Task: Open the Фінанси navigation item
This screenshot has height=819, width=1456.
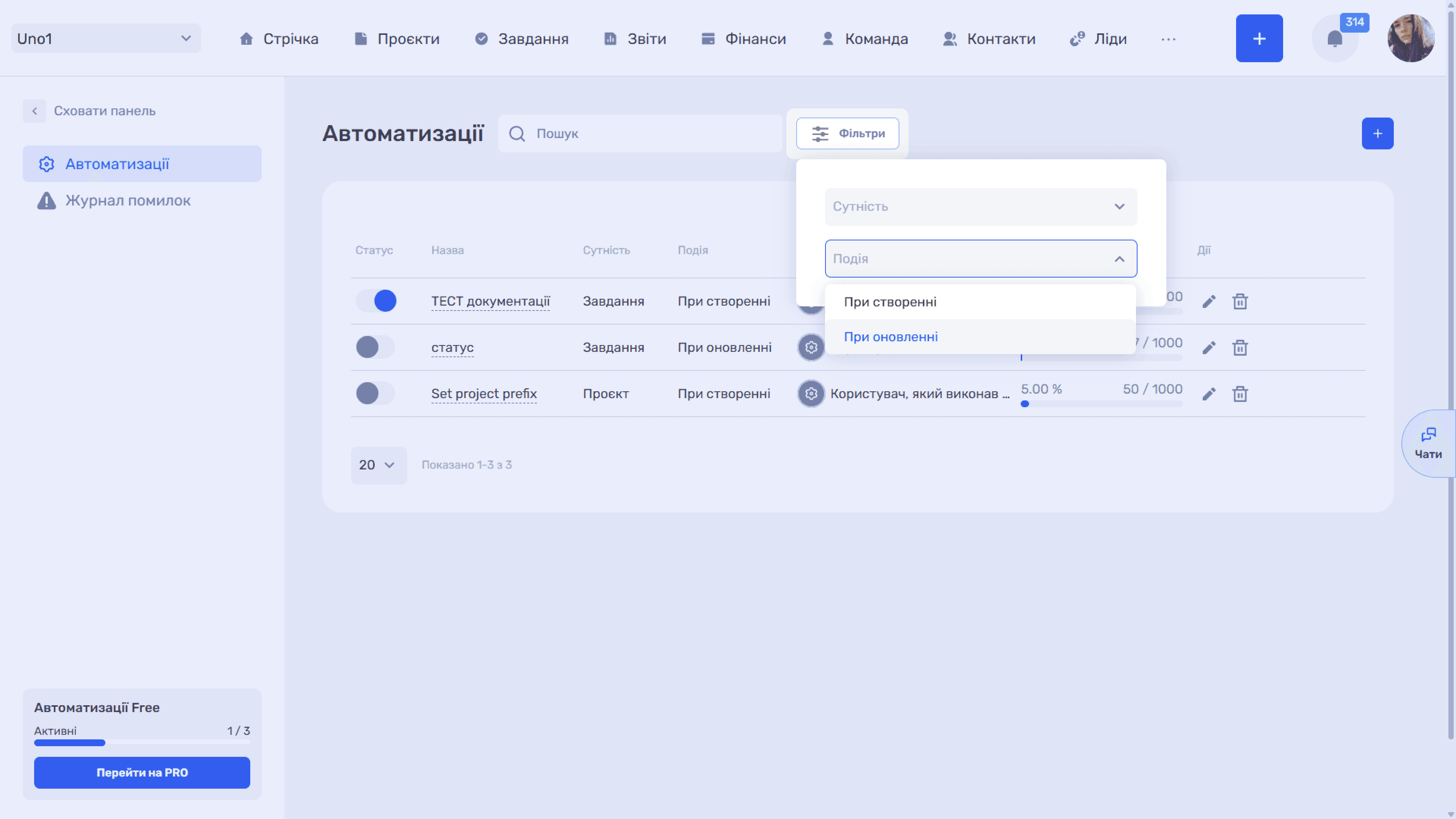Action: click(x=743, y=38)
